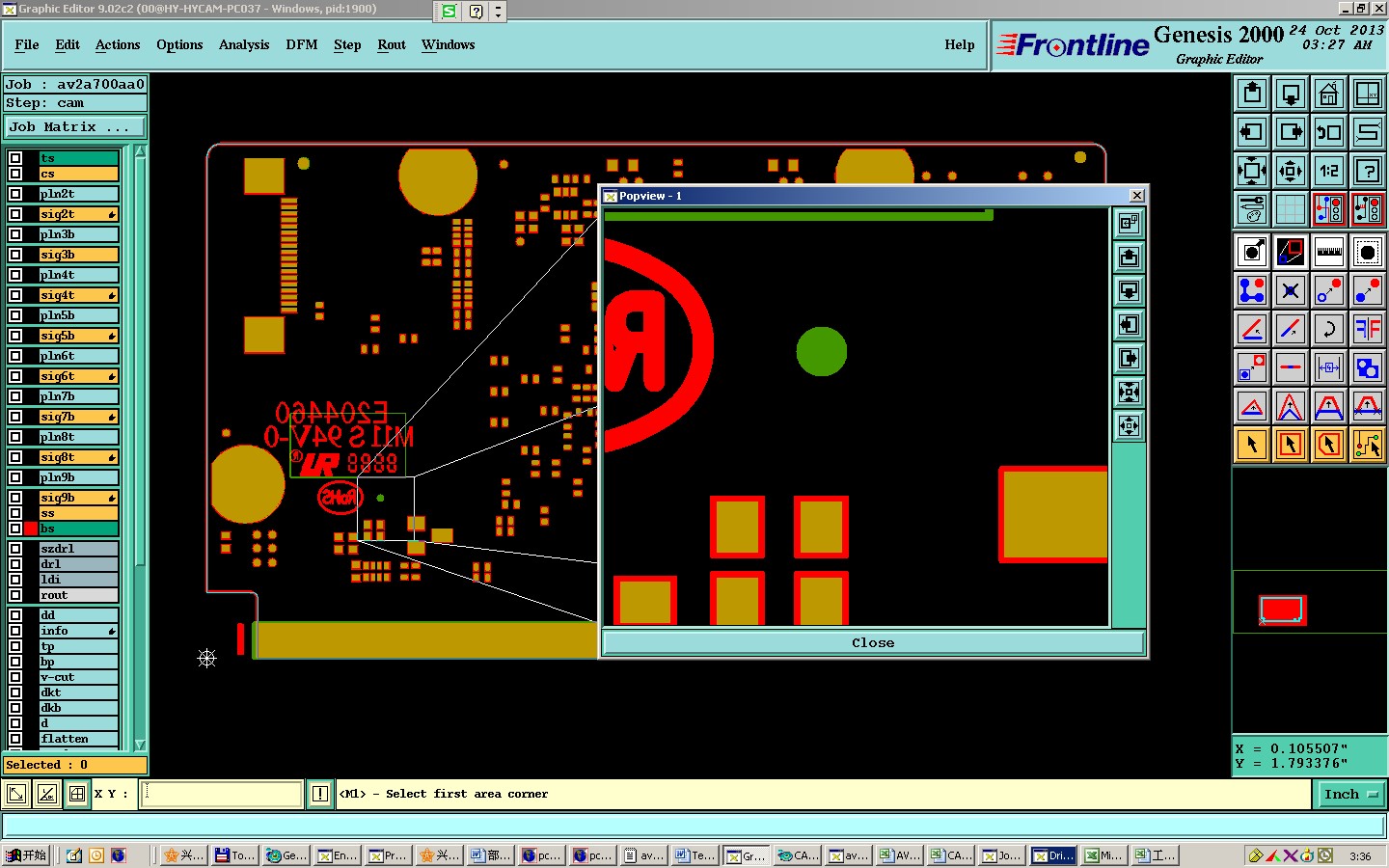The height and width of the screenshot is (868, 1389).
Task: Click the Windows Start button 开始
Action: pos(26,855)
